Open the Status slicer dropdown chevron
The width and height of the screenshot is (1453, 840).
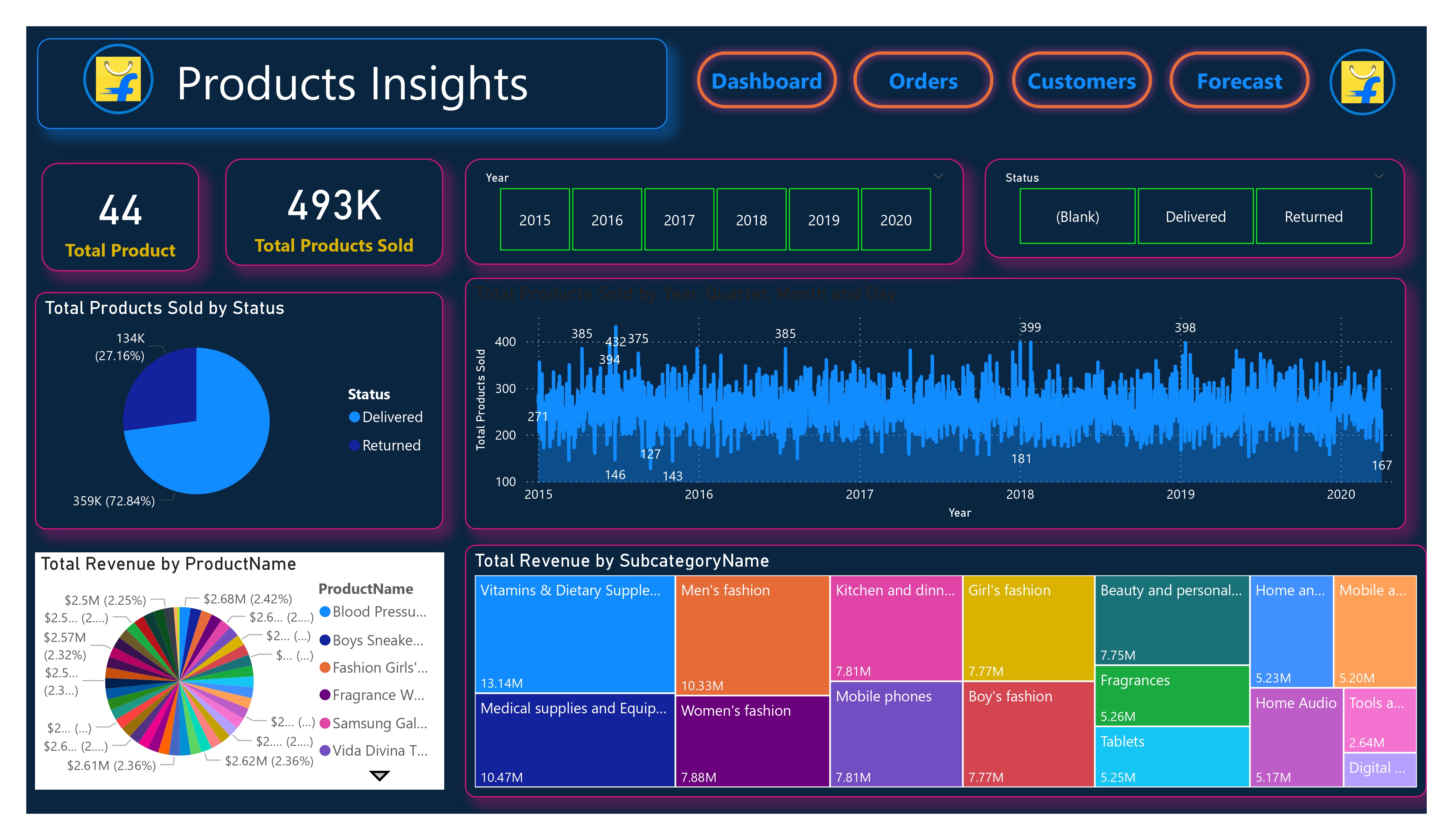coord(1378,176)
